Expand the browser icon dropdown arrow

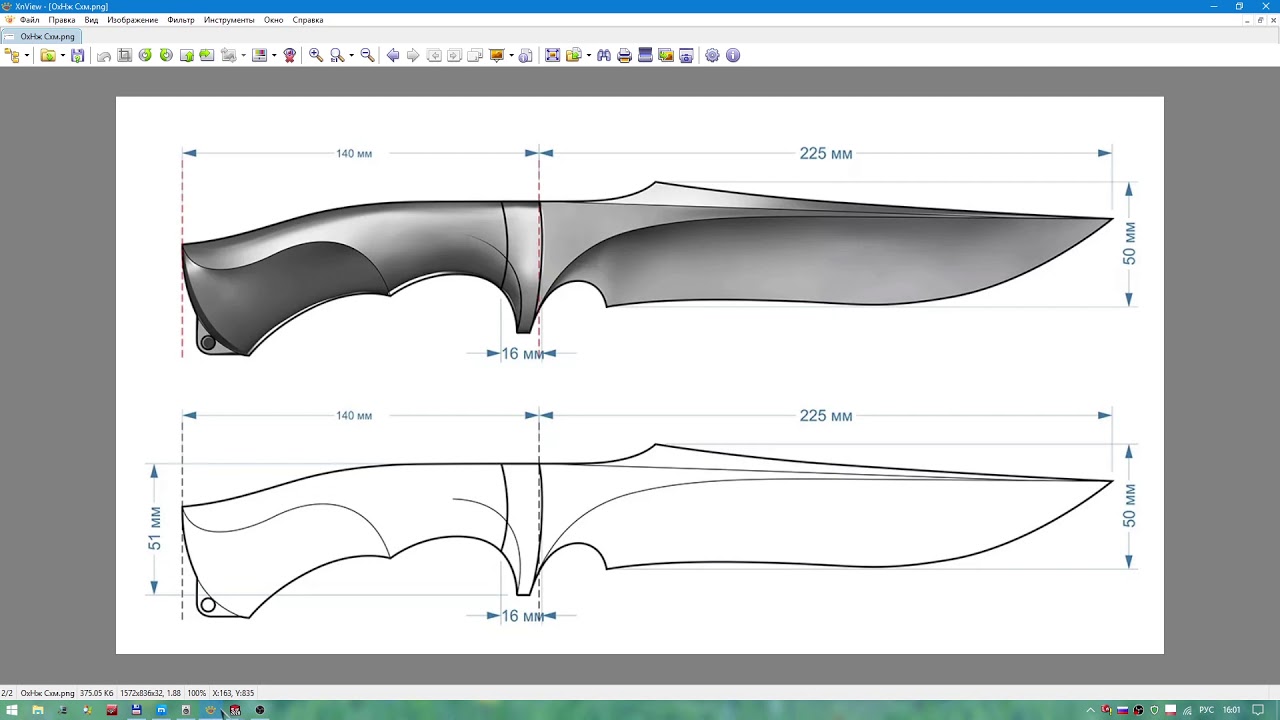pyautogui.click(x=27, y=56)
